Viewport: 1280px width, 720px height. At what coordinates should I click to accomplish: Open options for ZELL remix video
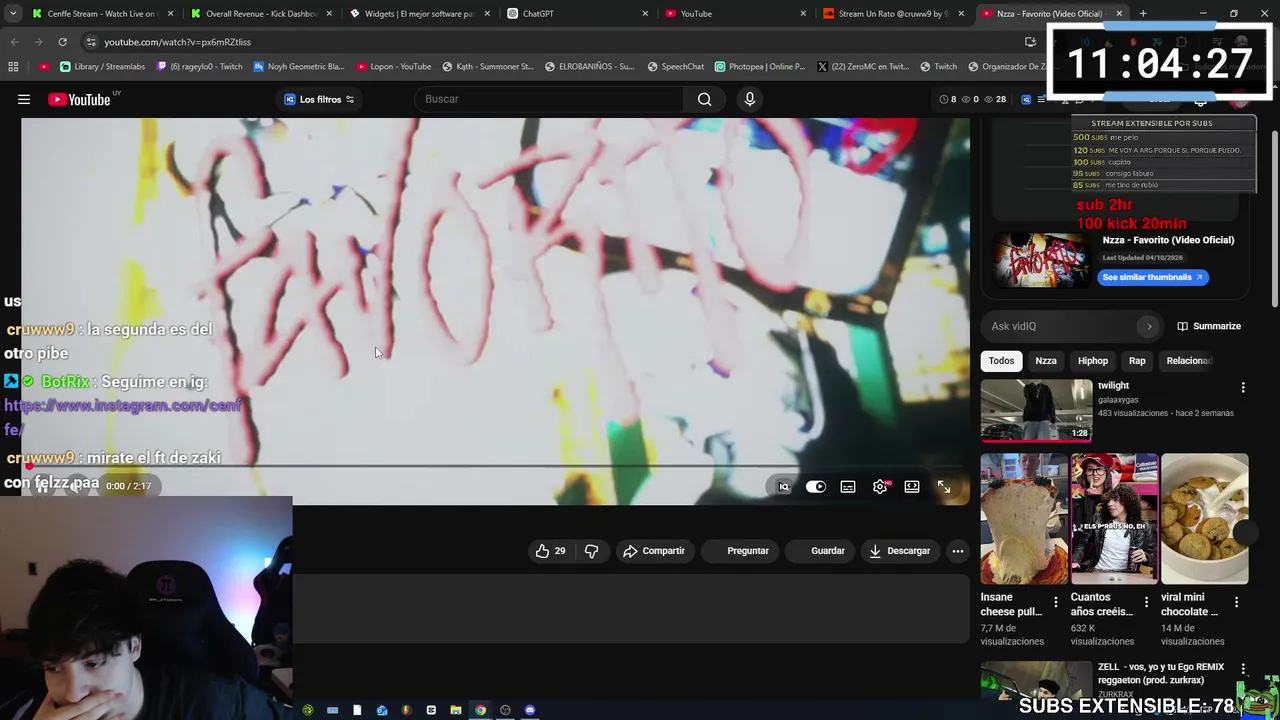[1243, 668]
